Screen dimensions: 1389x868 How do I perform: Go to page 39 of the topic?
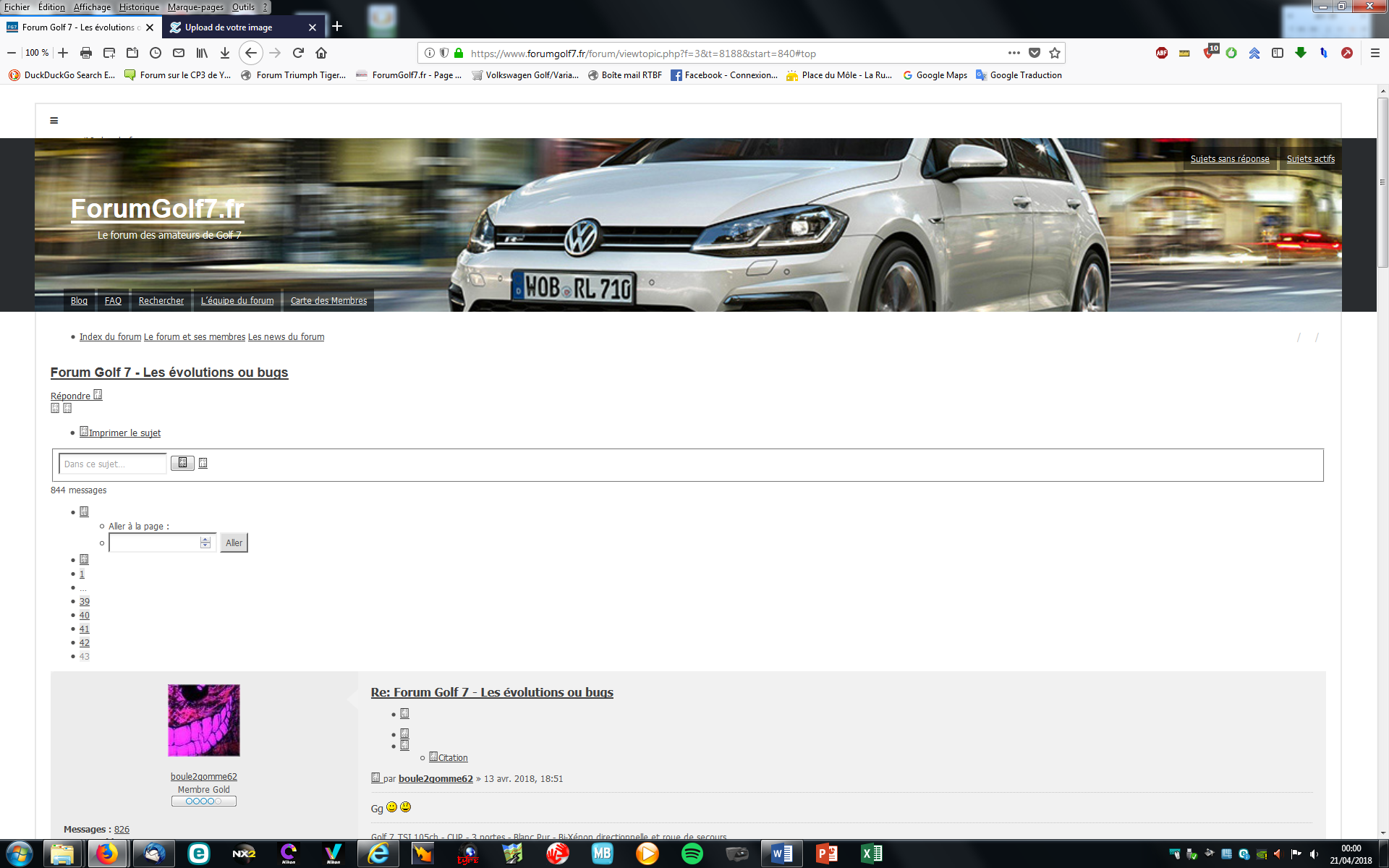(x=85, y=602)
